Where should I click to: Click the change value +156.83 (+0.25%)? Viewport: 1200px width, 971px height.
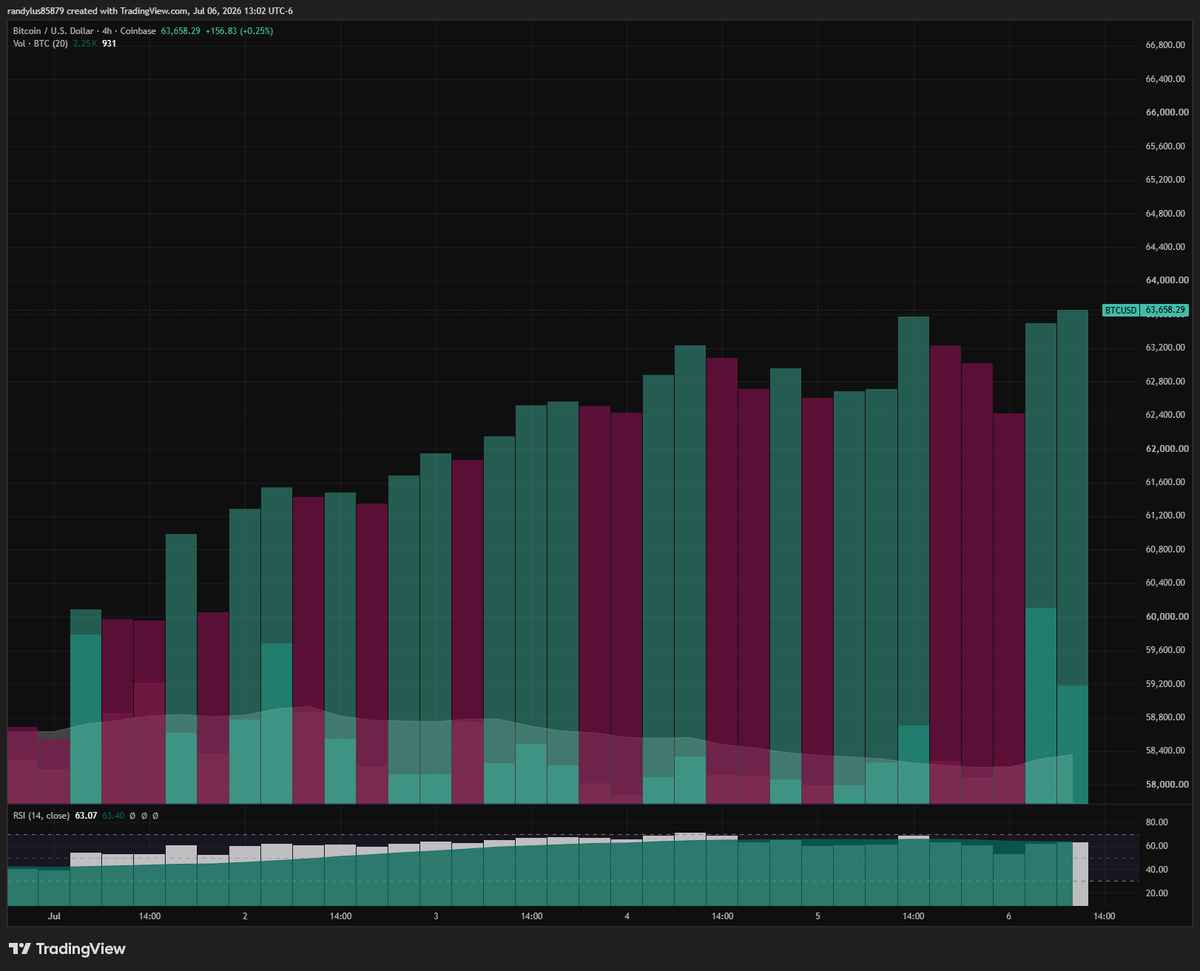click(x=239, y=31)
